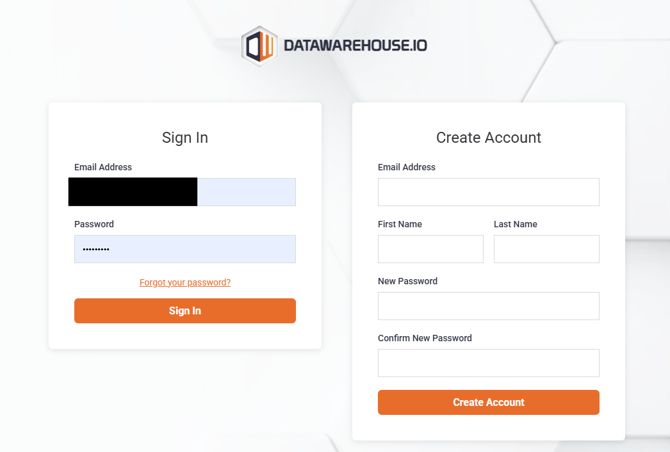Focus the Last Name input box
The height and width of the screenshot is (452, 670).
(x=546, y=249)
